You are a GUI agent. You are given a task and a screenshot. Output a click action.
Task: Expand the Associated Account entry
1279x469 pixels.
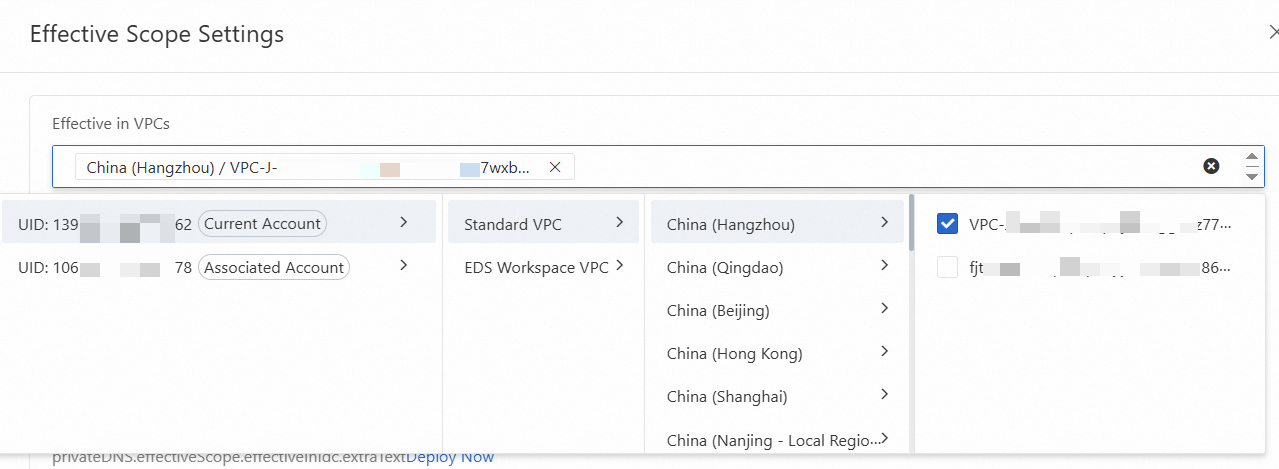click(403, 266)
